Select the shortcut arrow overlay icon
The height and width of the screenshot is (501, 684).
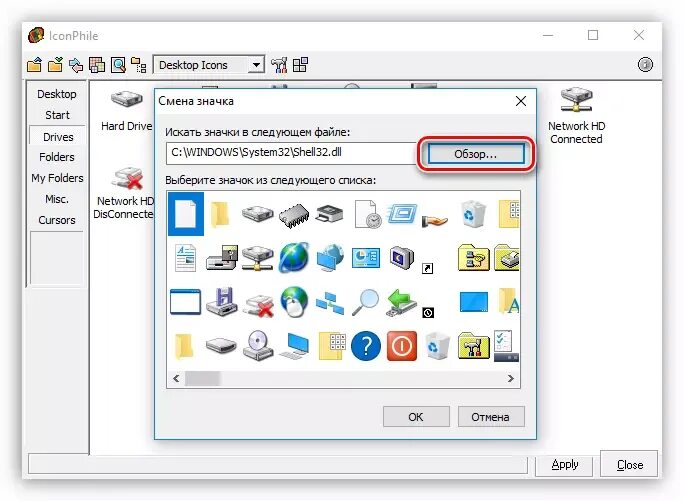click(428, 268)
